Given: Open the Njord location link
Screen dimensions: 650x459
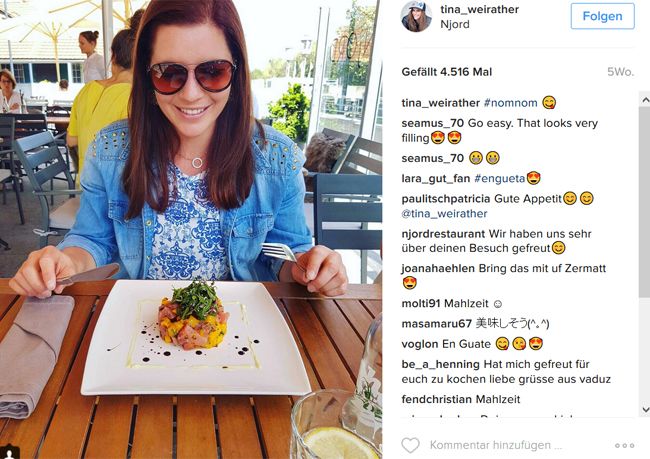Looking at the screenshot, I should [455, 24].
